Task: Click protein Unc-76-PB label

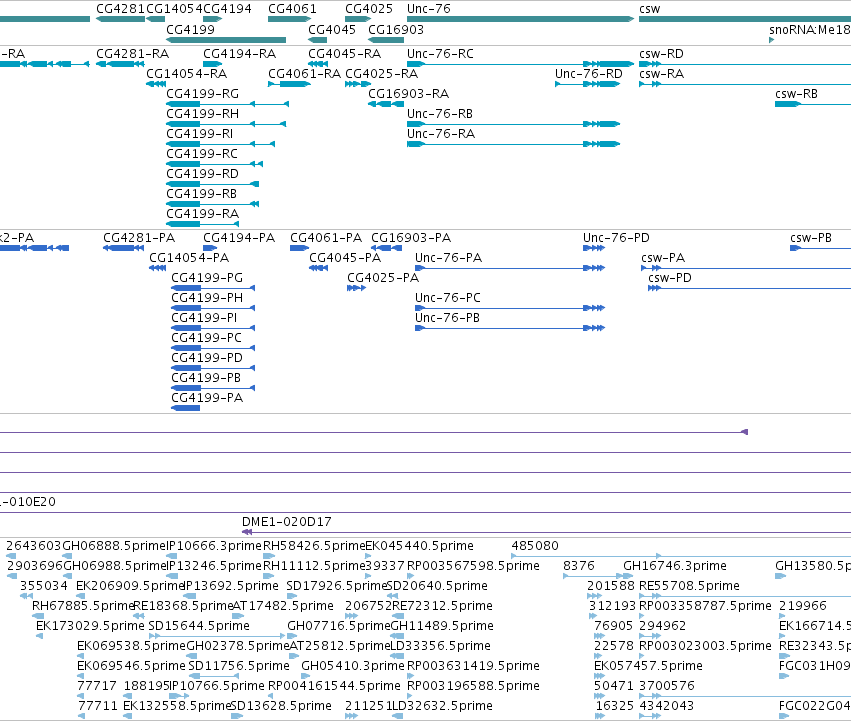Action: pyautogui.click(x=447, y=319)
